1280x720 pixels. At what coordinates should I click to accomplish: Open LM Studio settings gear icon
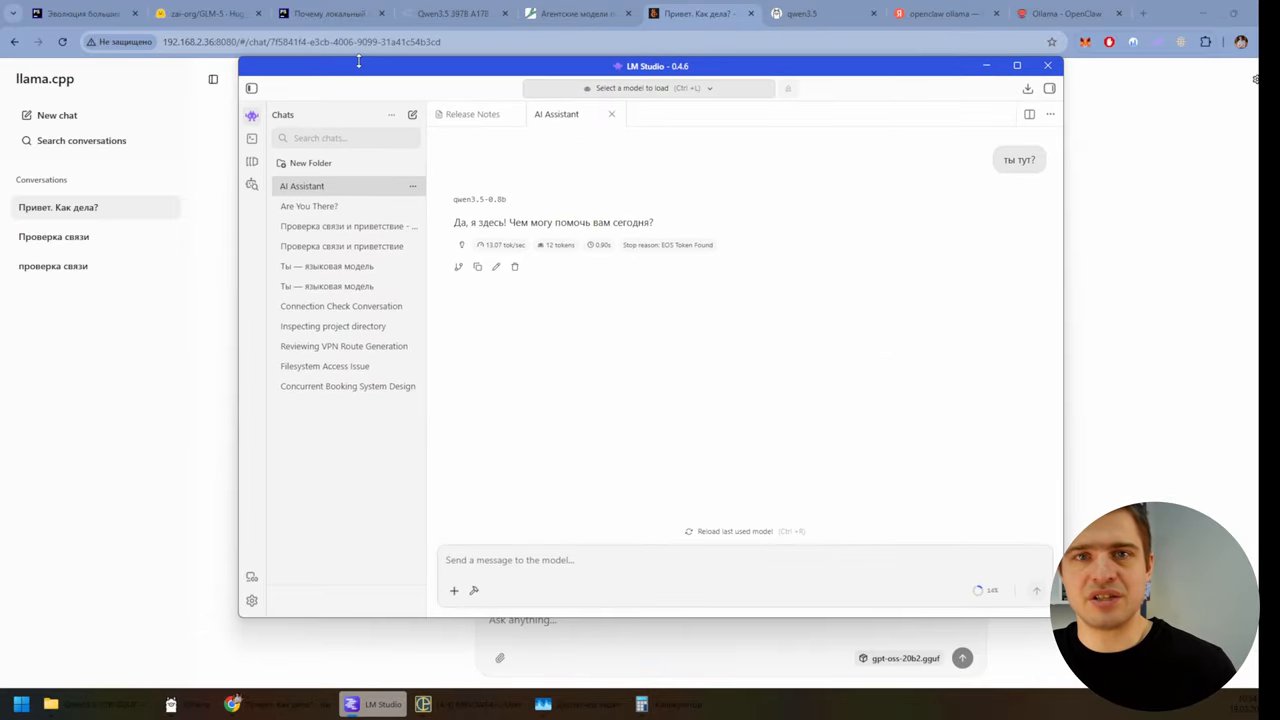[252, 601]
